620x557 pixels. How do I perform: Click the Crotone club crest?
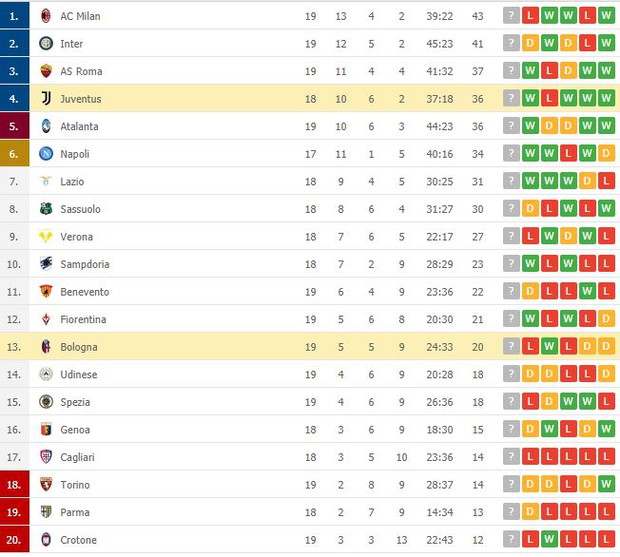tap(46, 540)
